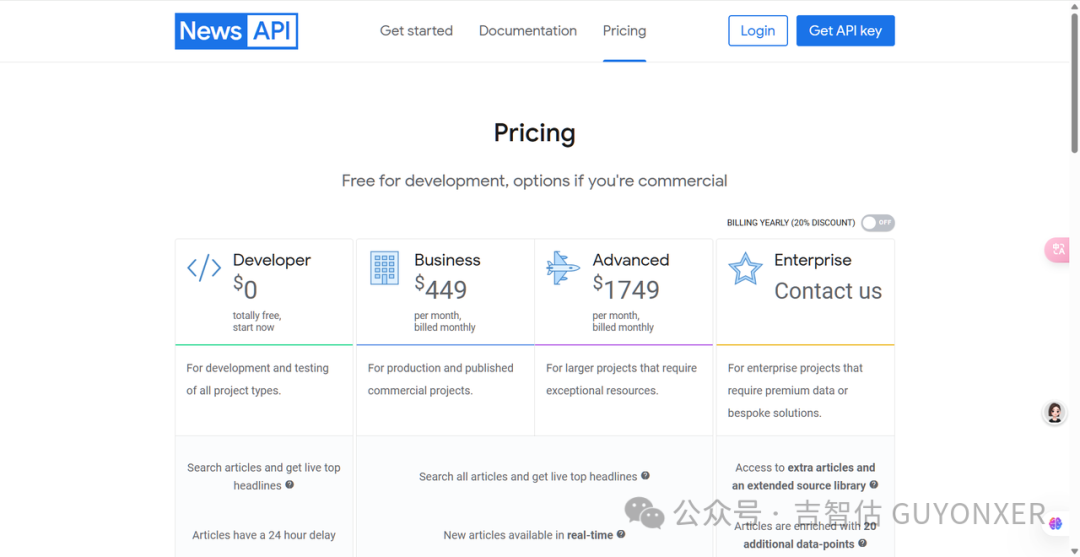
Task: Enable the yearly billing discount toggle
Action: [878, 223]
